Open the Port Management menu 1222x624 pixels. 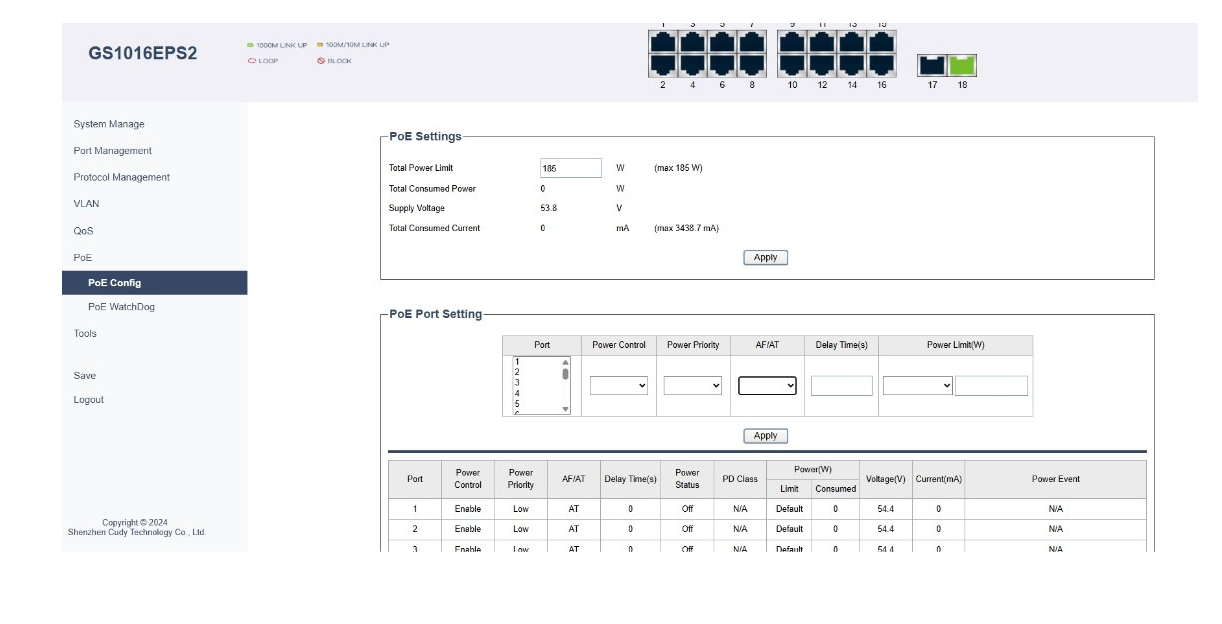(x=113, y=151)
